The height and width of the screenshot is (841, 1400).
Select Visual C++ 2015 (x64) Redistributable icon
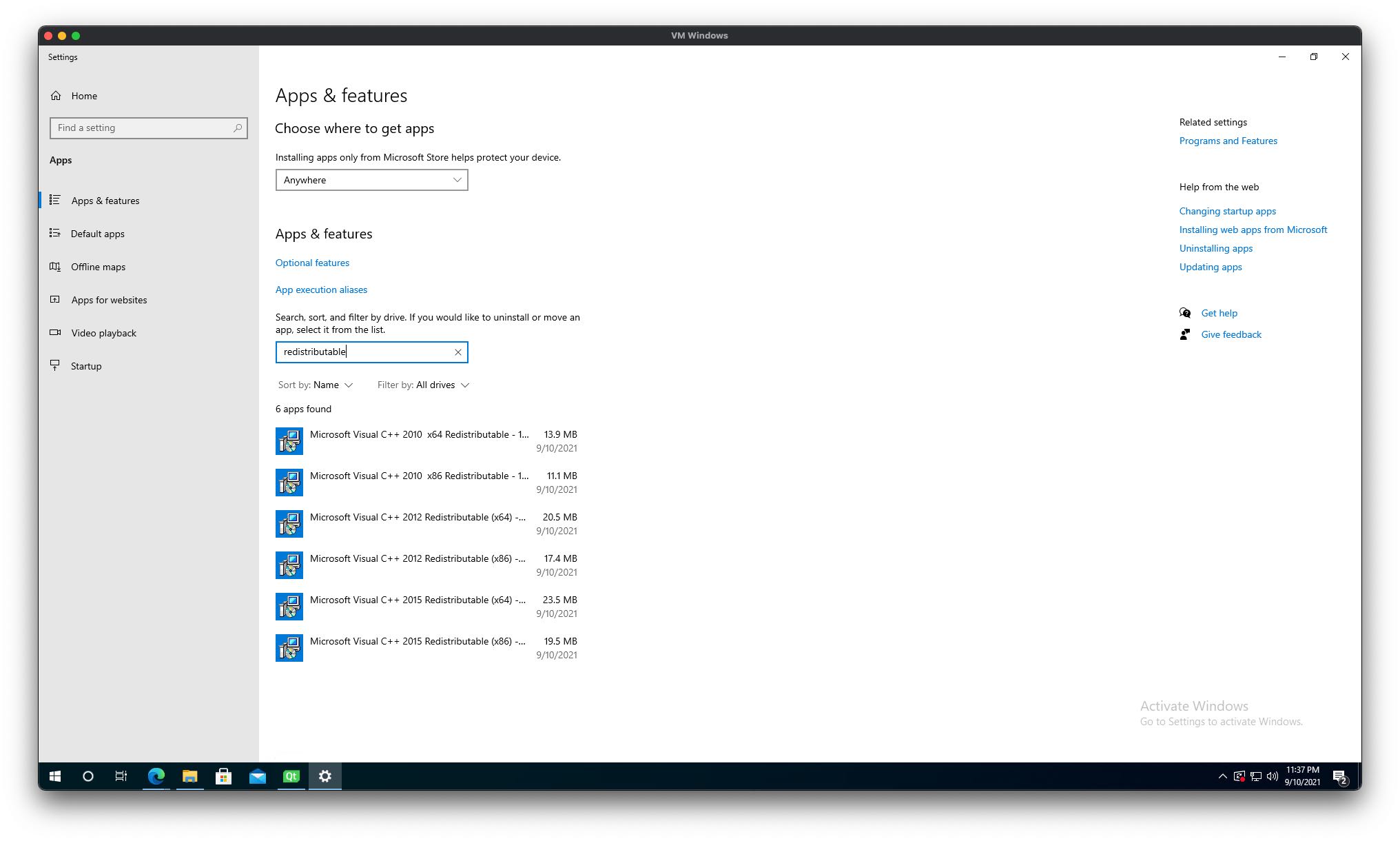coord(289,607)
